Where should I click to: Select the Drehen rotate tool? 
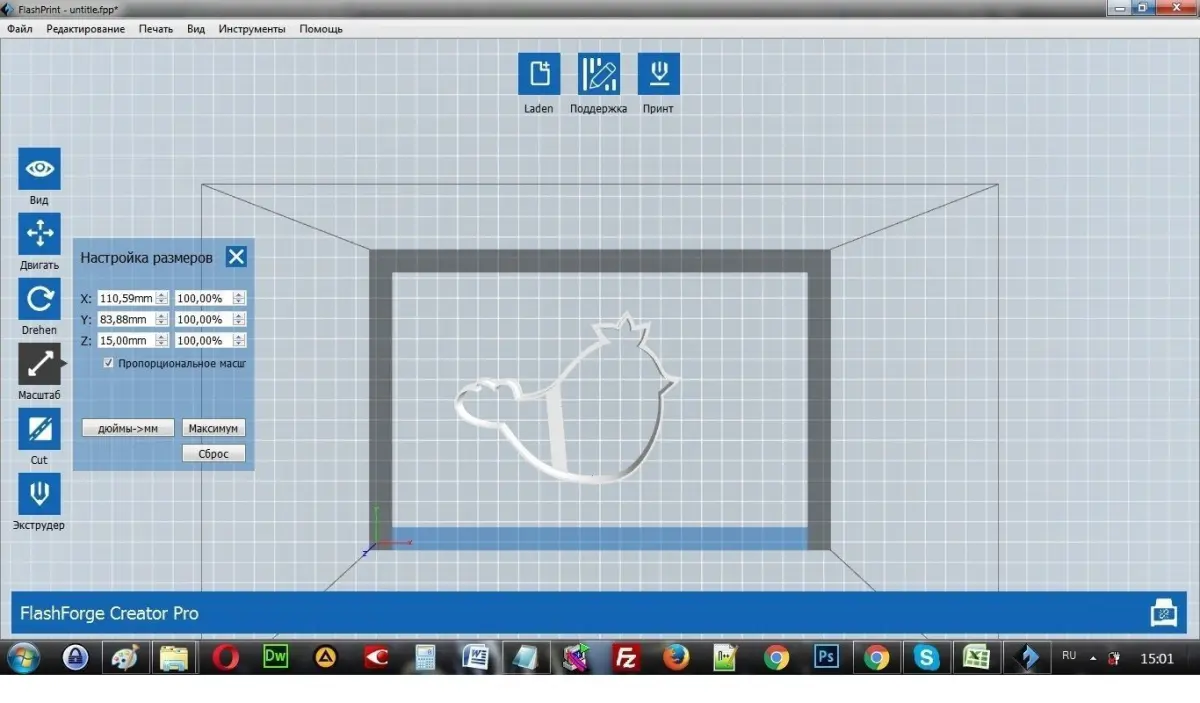[40, 299]
